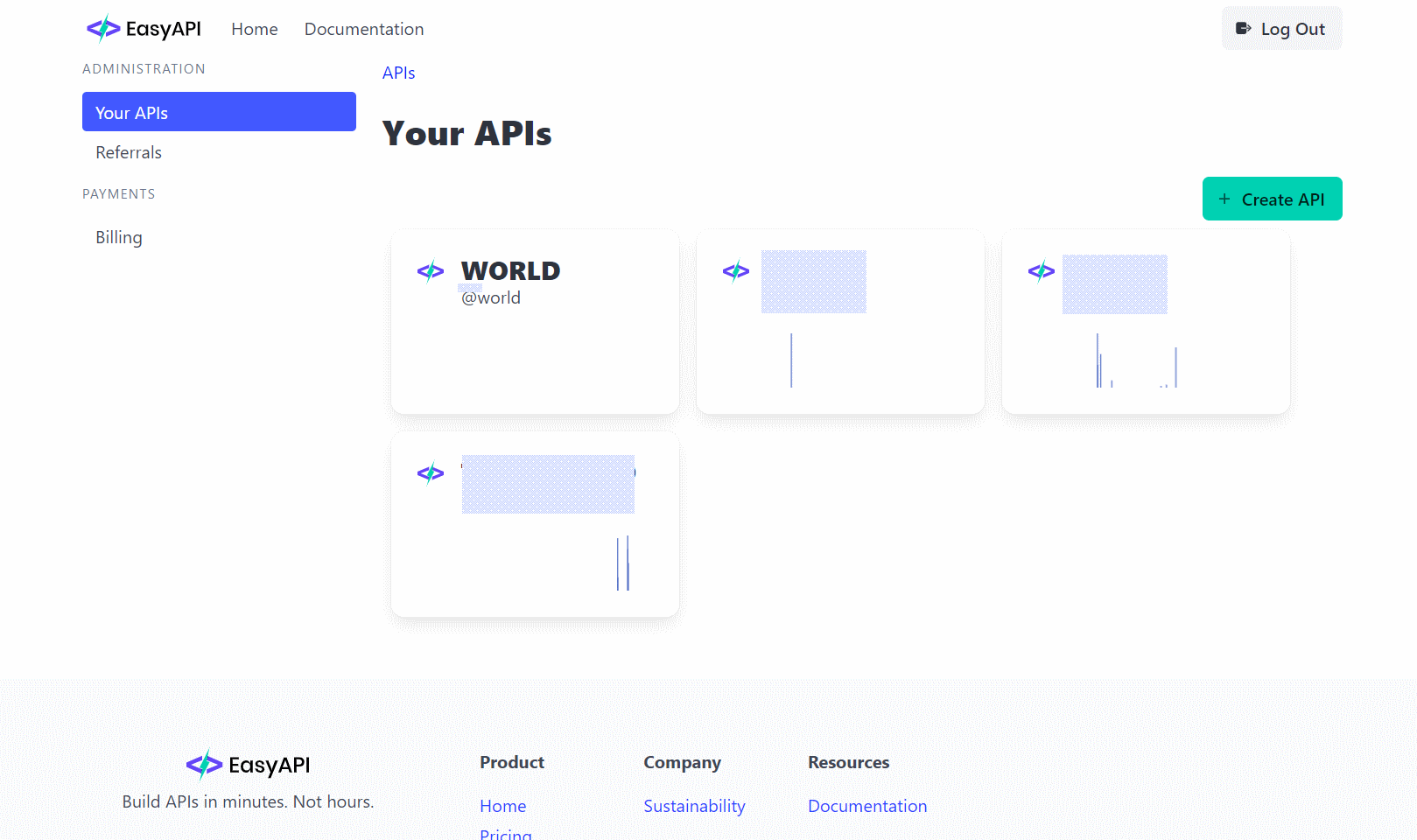Screen dimensions: 1417x840
Task: Click the Resources footer heading
Action: [849, 762]
